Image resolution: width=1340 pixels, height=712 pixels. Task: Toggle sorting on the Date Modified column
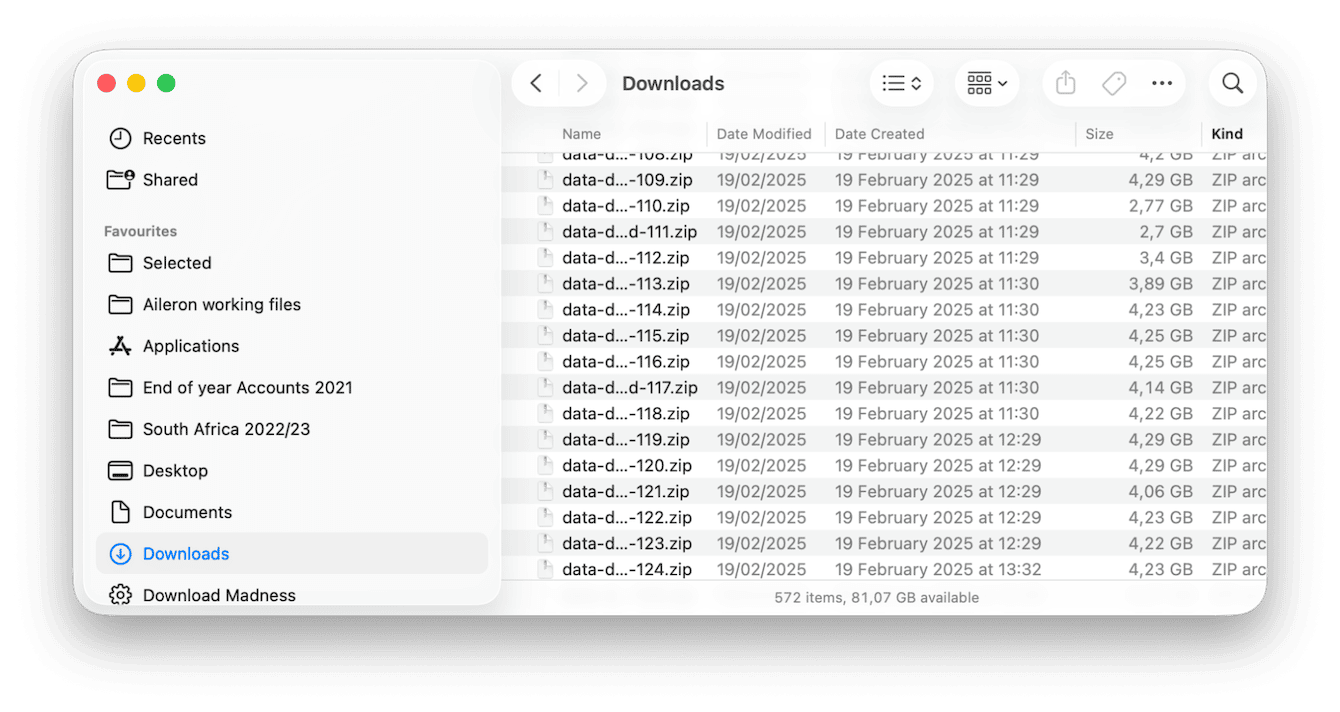click(764, 133)
